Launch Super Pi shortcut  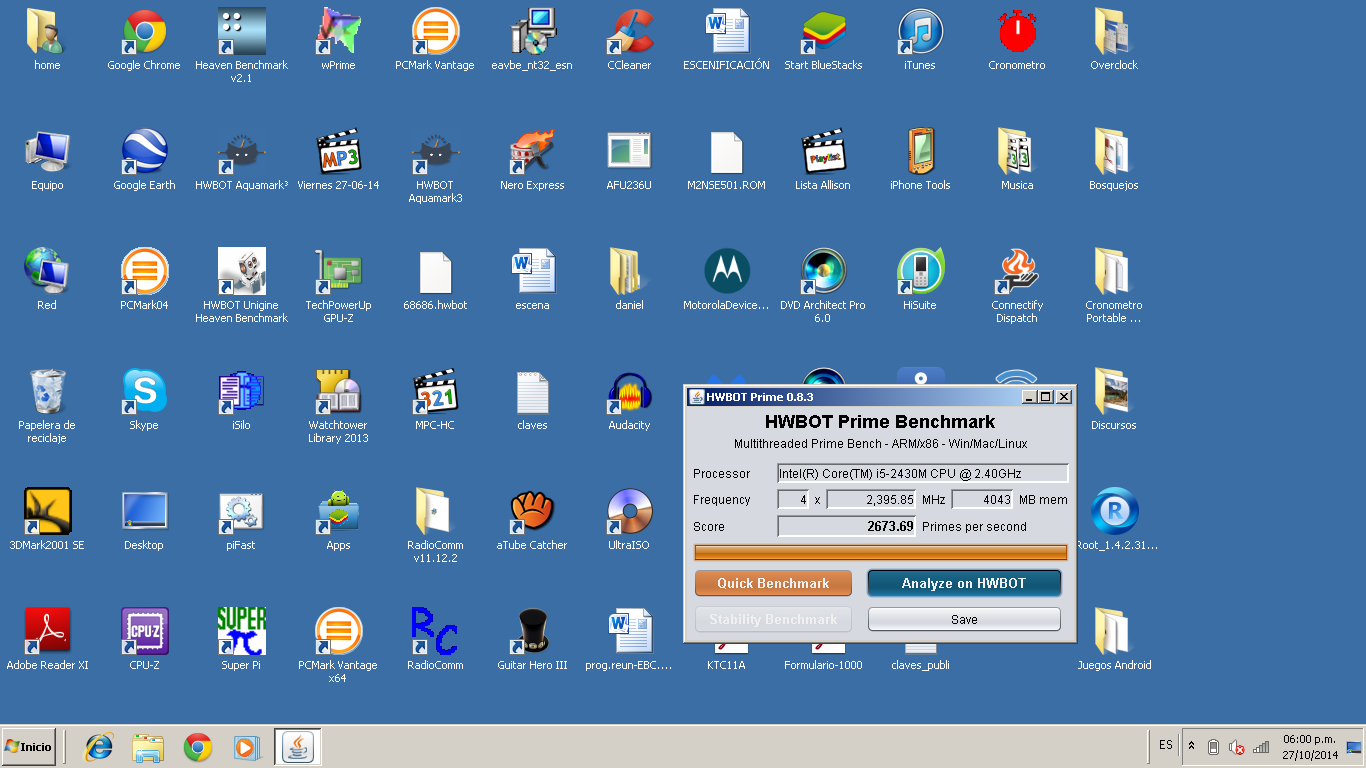point(241,640)
